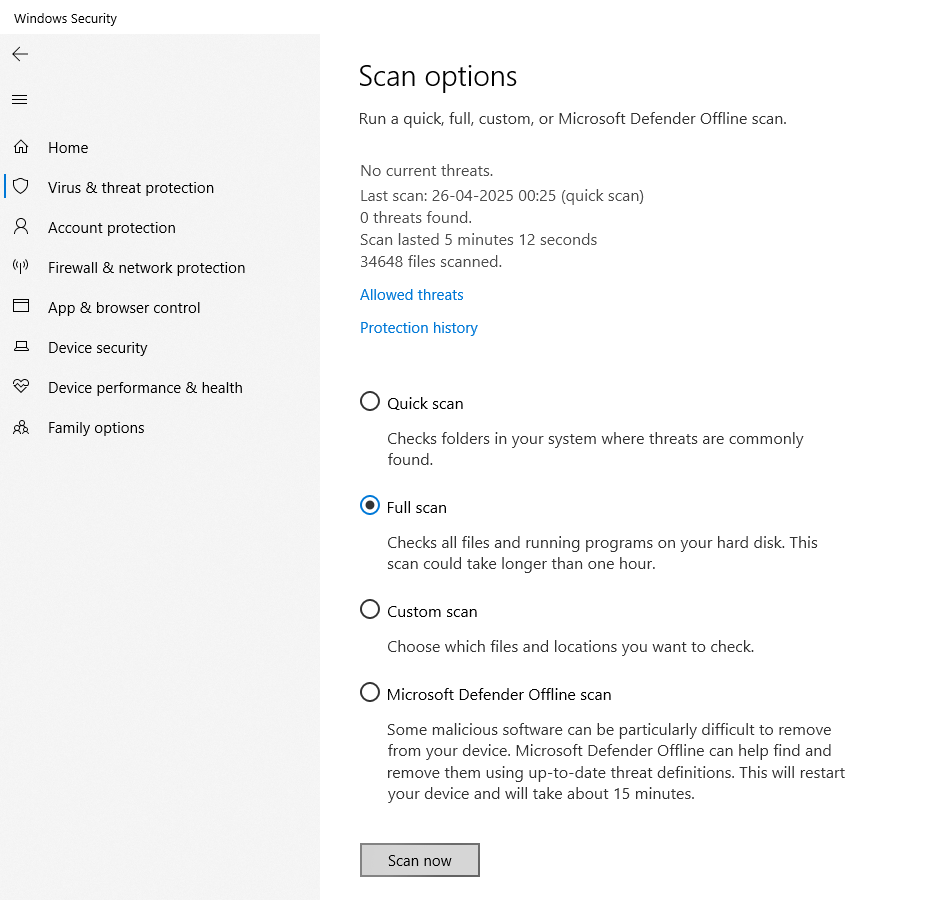The width and height of the screenshot is (952, 900).
Task: Click the Full scan description text
Action: click(x=602, y=553)
